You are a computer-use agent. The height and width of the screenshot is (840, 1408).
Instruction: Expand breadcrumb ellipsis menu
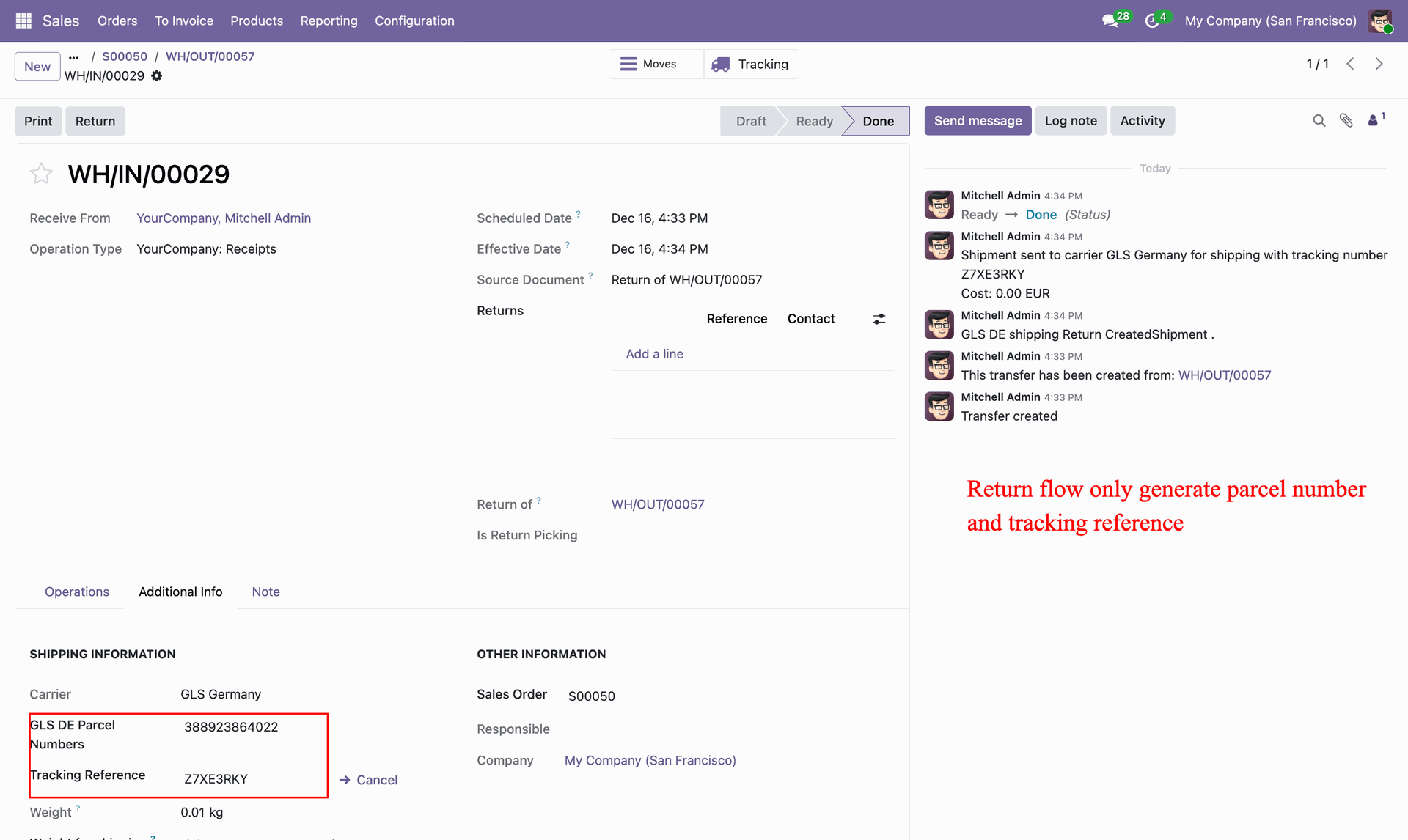[x=73, y=56]
